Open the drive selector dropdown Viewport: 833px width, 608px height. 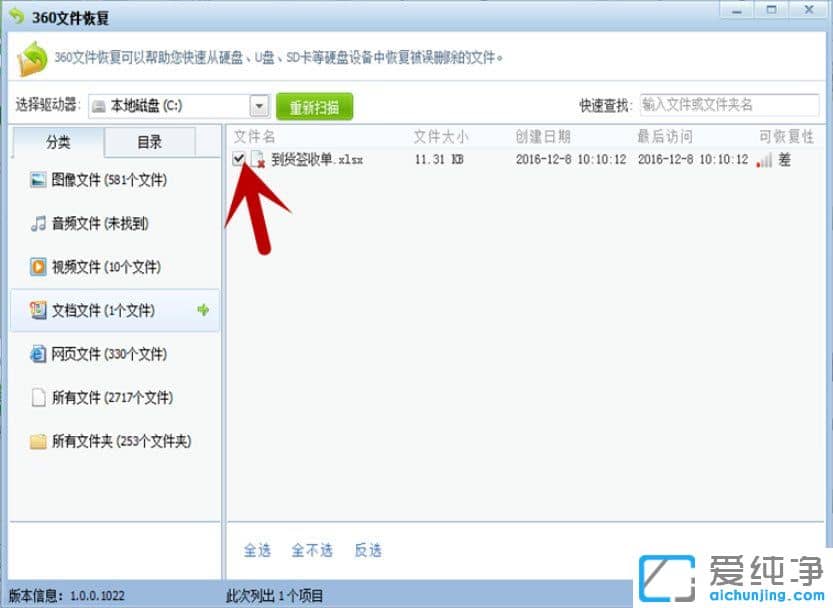click(261, 105)
